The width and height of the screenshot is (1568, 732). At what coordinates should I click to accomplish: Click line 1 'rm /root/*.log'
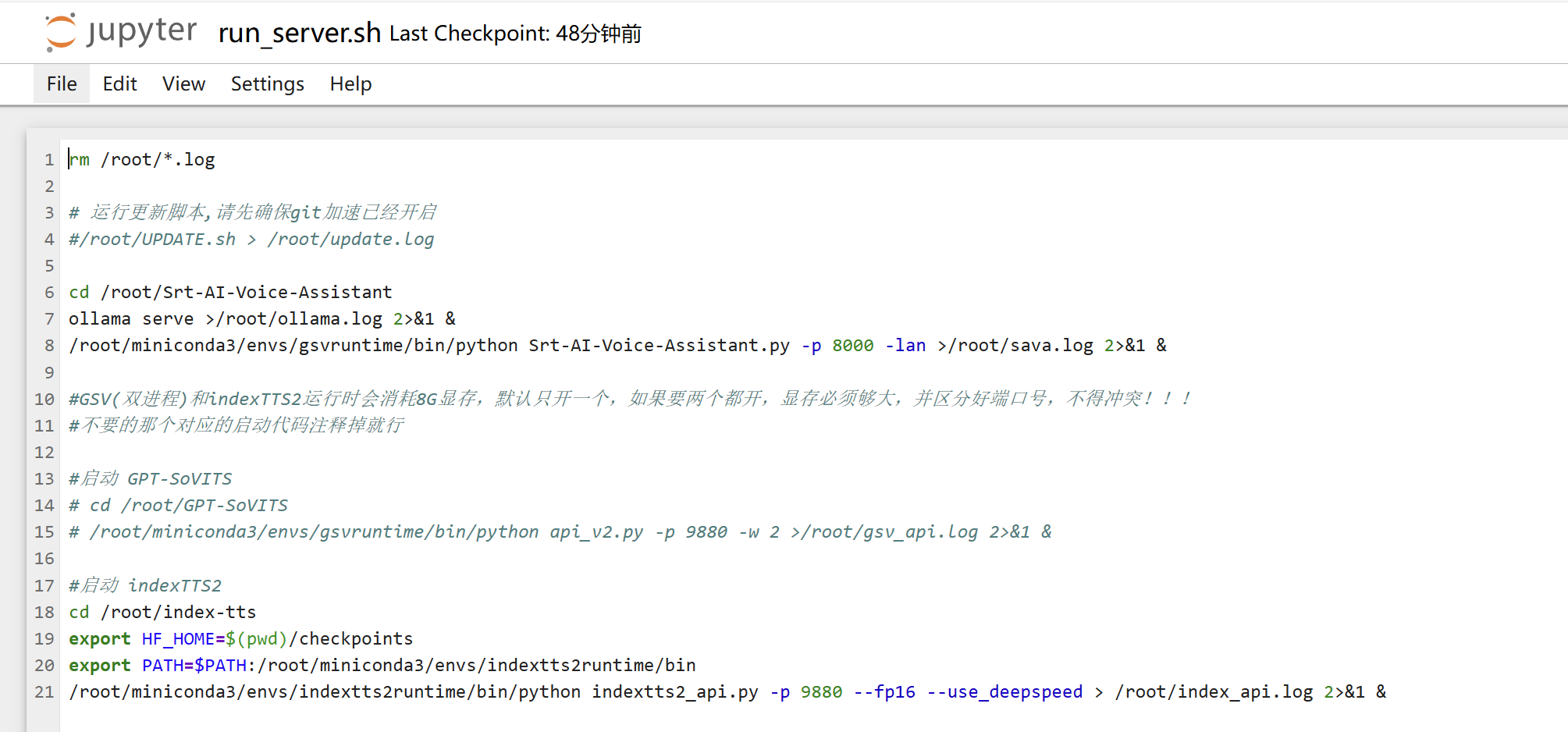pos(142,160)
